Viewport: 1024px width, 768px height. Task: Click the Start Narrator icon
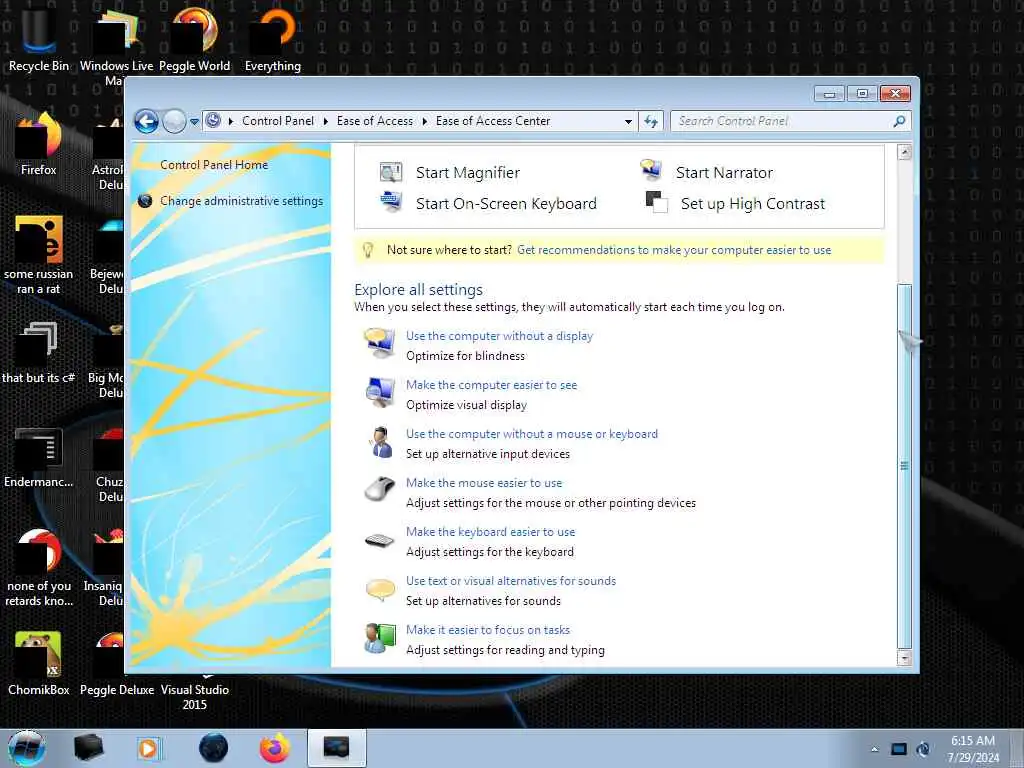(x=650, y=170)
